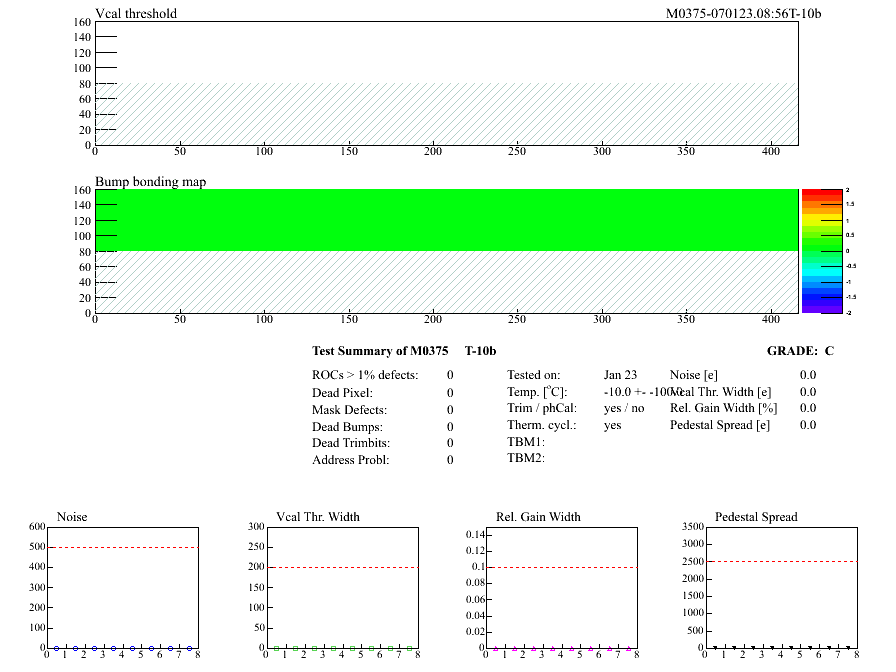Click the "Noise" plot title at the bottom
Image resolution: width=896 pixels, height=672 pixels.
tap(72, 517)
